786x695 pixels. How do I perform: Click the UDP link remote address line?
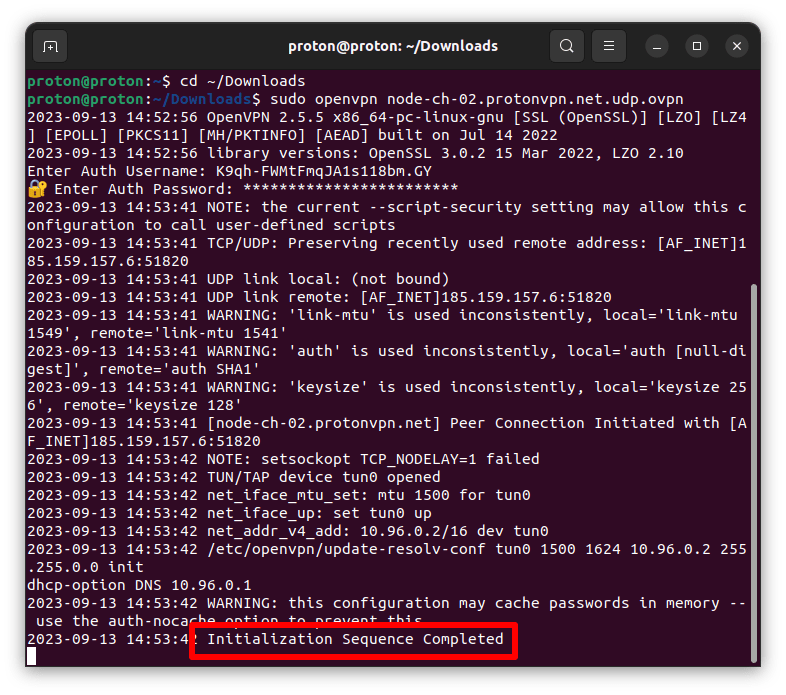pos(319,297)
